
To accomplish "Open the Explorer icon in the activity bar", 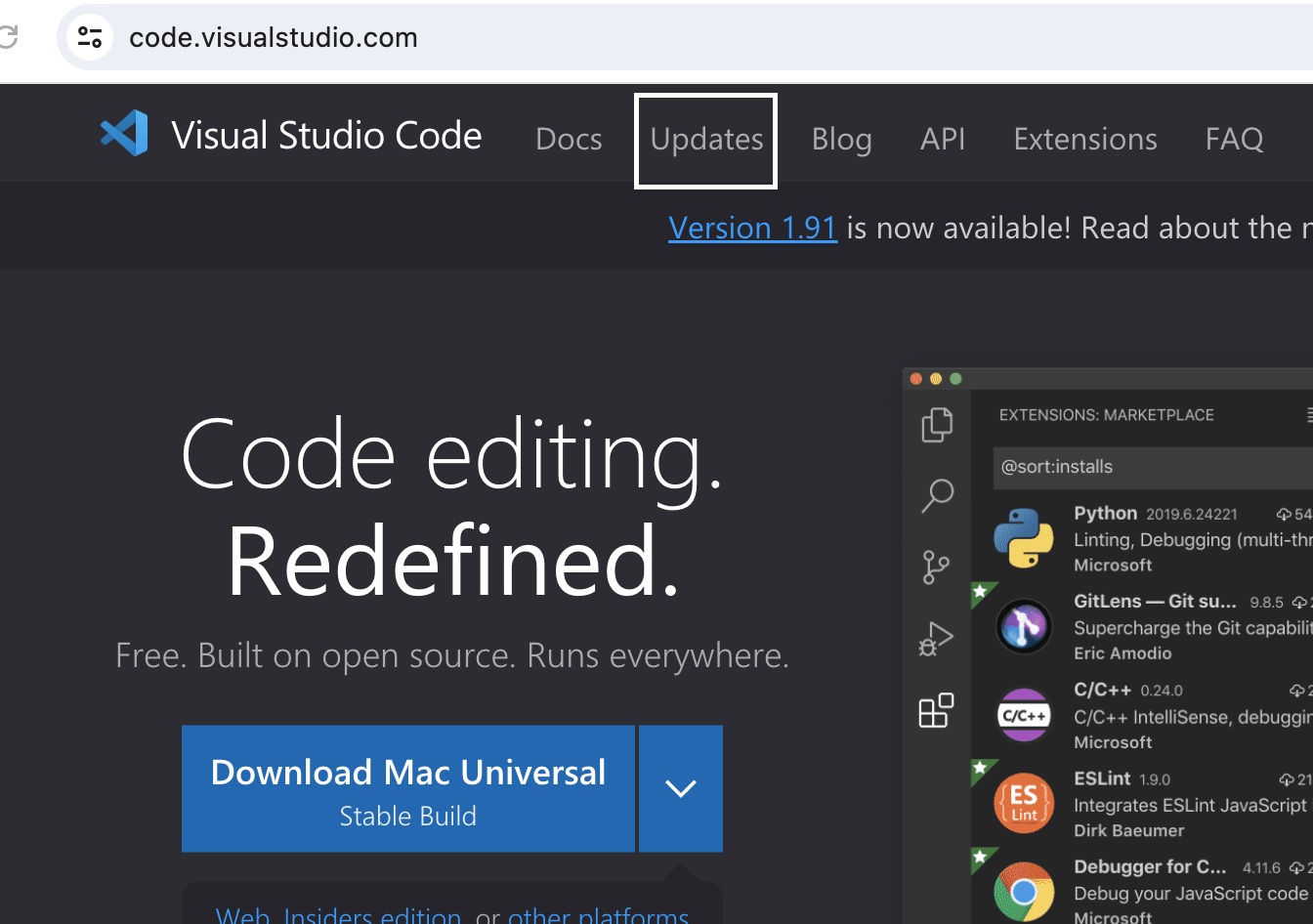I will [936, 424].
